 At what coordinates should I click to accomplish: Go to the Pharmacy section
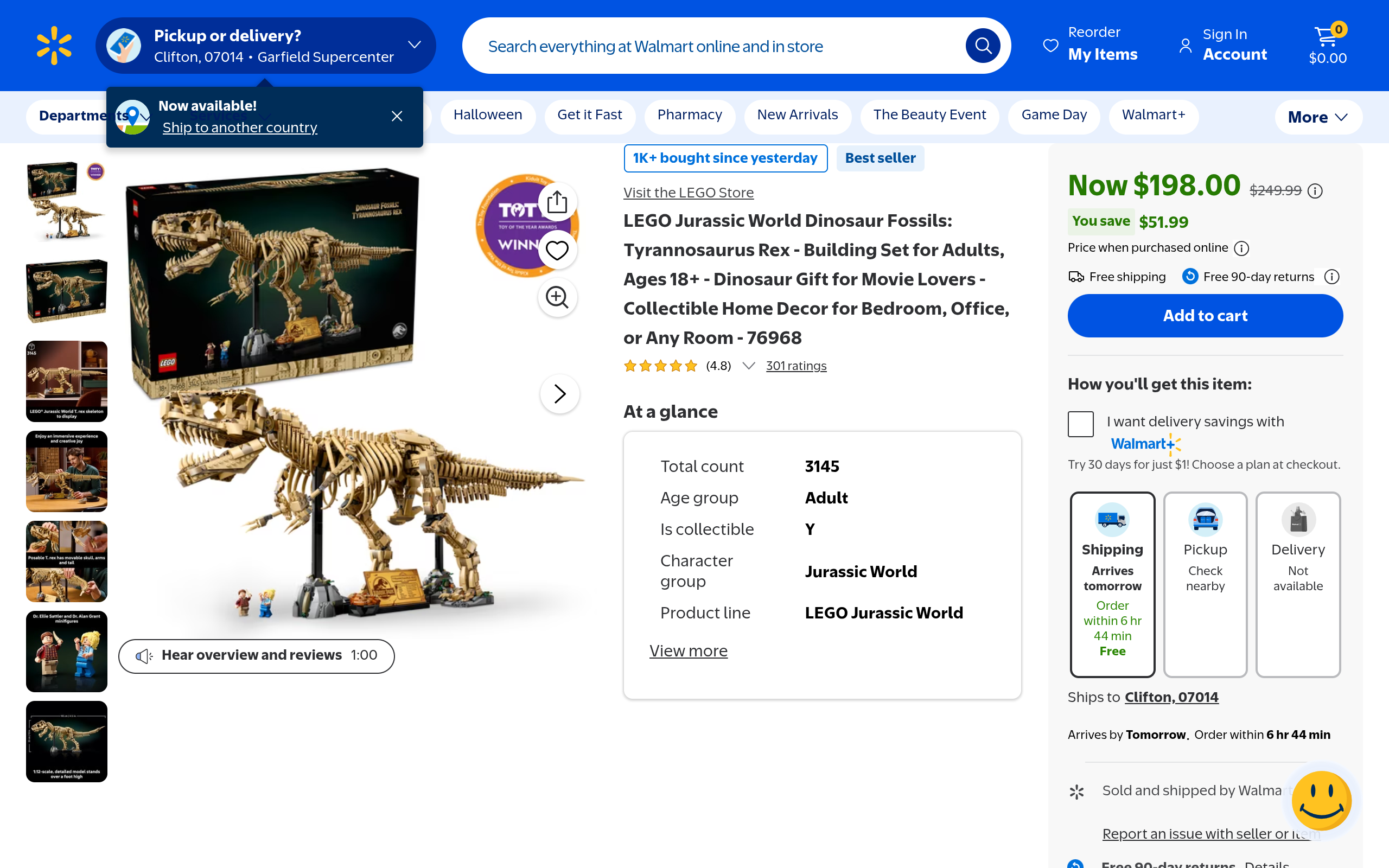(x=690, y=117)
